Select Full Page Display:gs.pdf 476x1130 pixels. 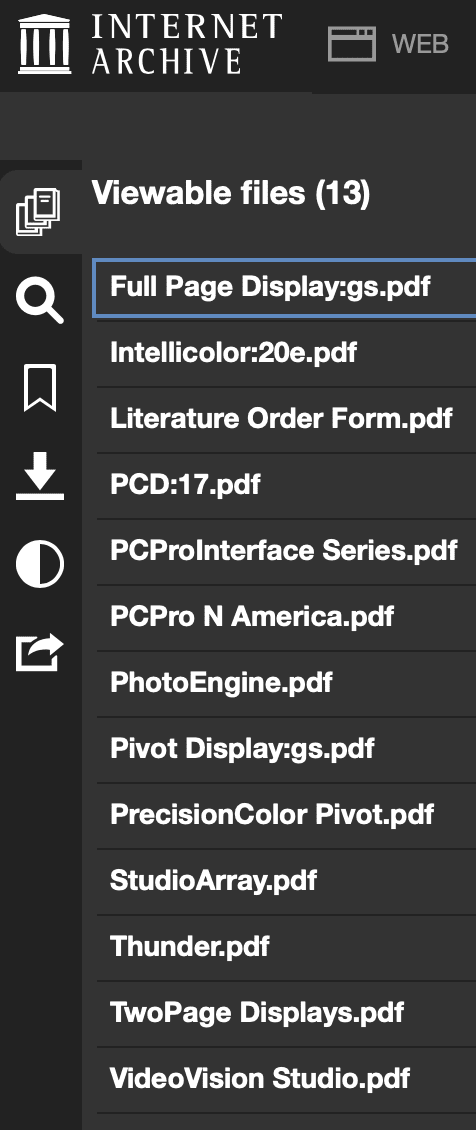(285, 287)
